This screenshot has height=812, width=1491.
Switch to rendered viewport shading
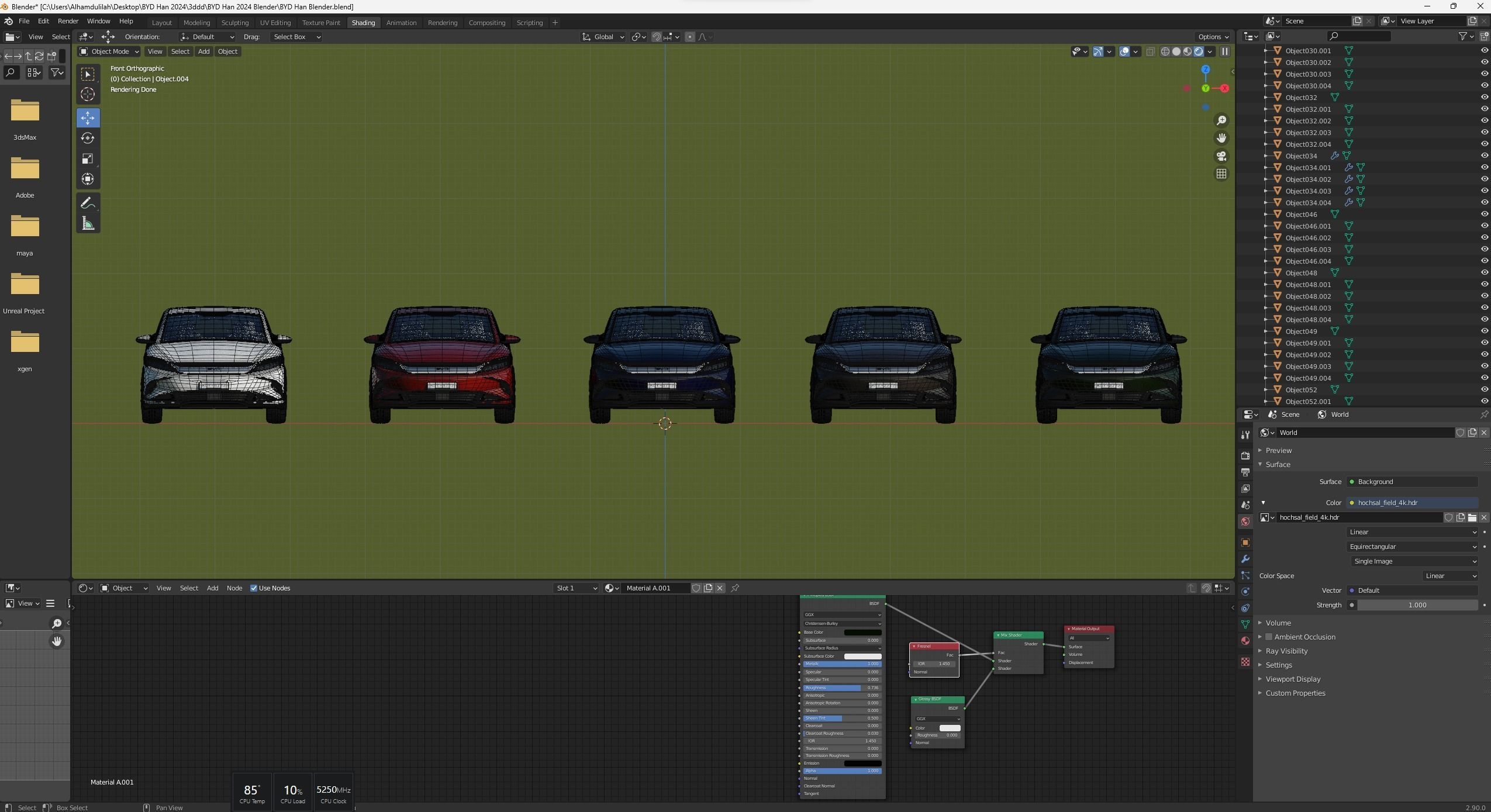click(x=1199, y=51)
